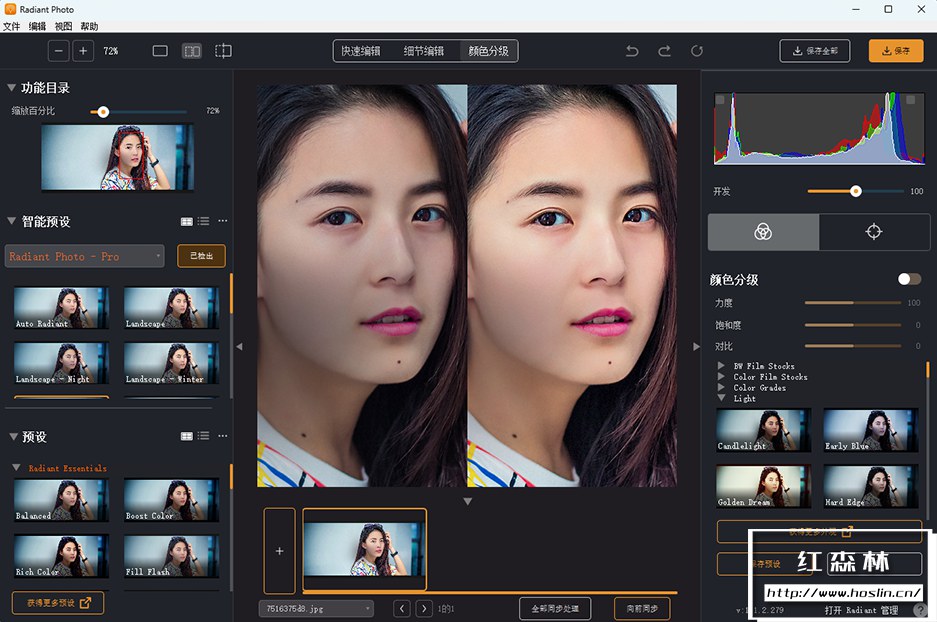
Task: Click the 向前同步 button
Action: (642, 609)
